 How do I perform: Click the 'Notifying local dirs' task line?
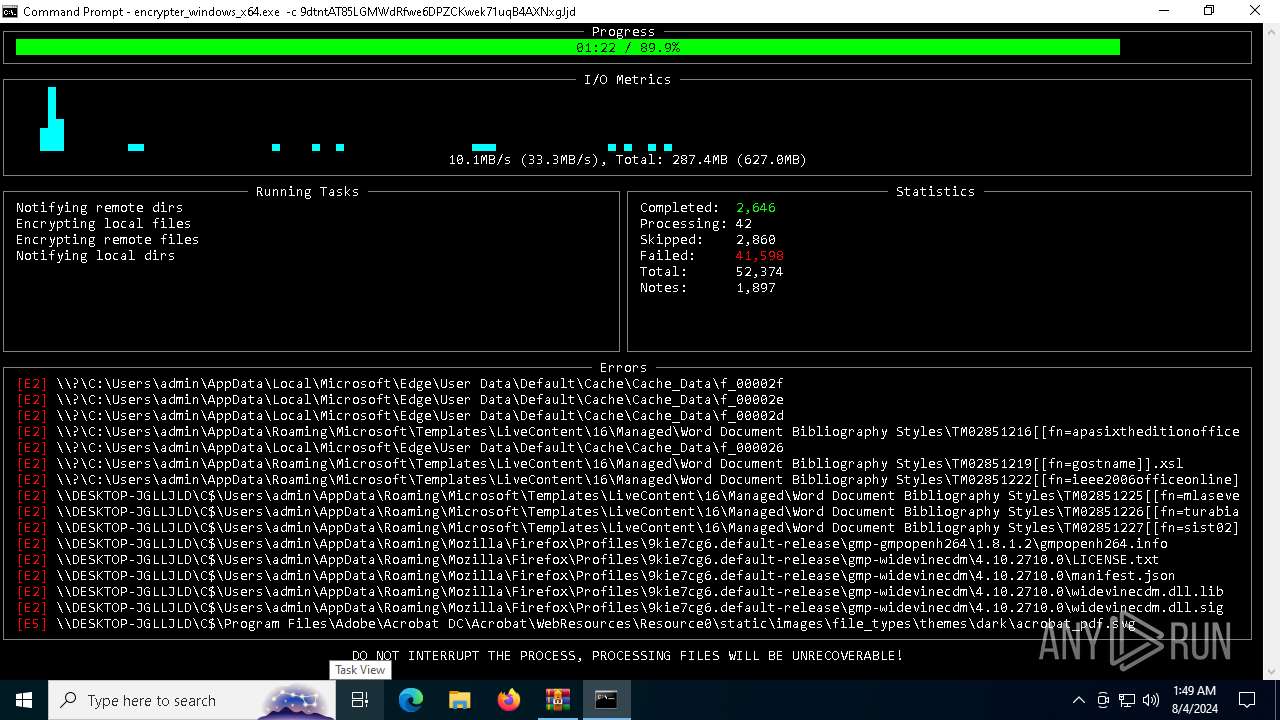click(x=95, y=256)
